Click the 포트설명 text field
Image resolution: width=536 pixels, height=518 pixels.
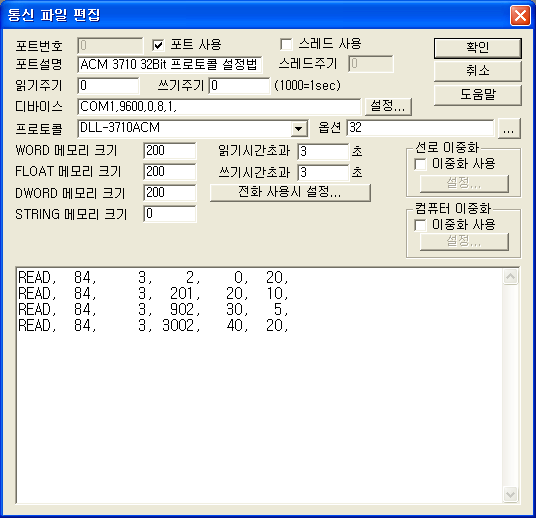point(170,65)
